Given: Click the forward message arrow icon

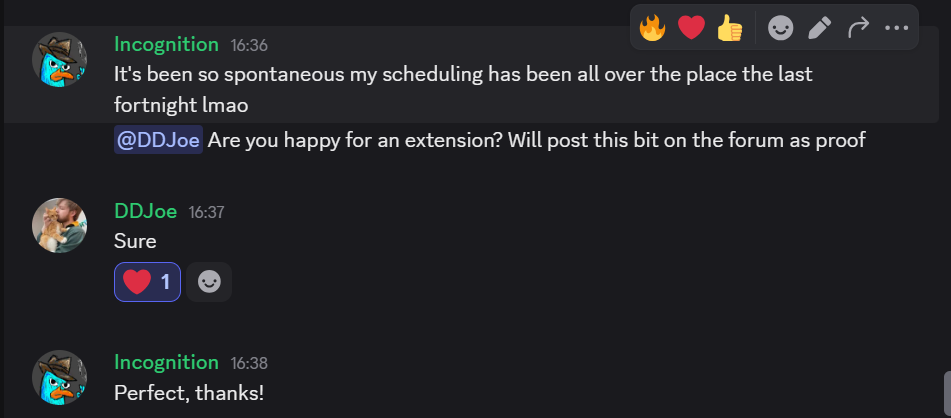Looking at the screenshot, I should [x=858, y=28].
